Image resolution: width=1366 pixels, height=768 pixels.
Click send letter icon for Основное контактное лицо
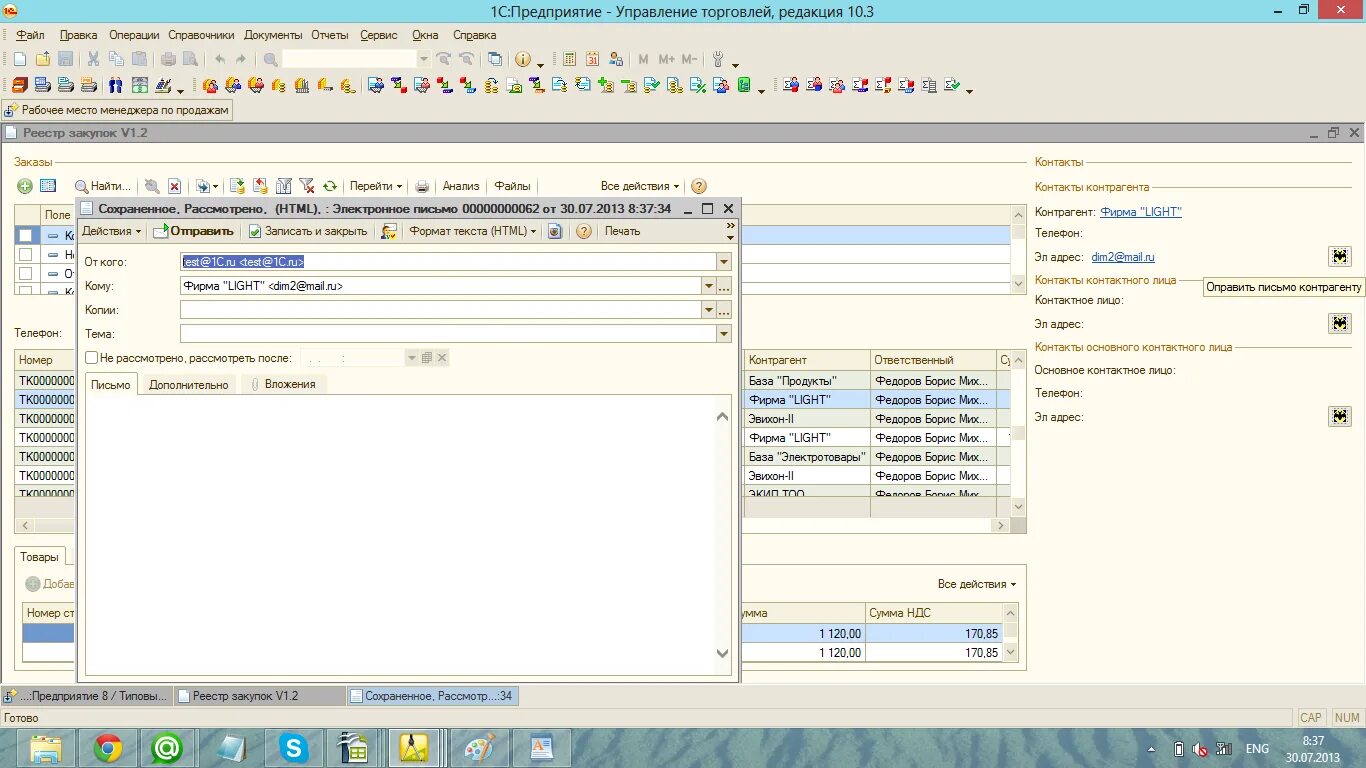[1340, 416]
